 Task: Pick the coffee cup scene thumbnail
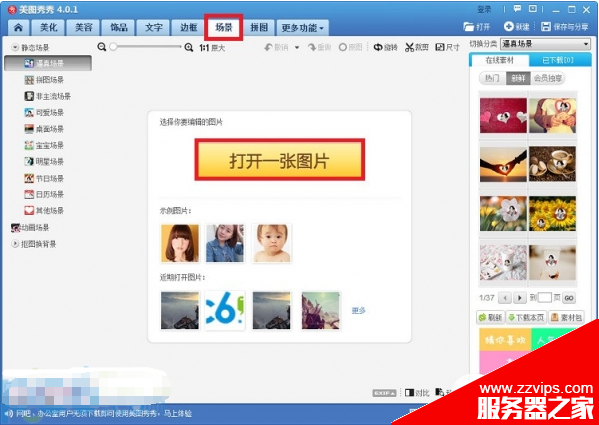point(552,165)
